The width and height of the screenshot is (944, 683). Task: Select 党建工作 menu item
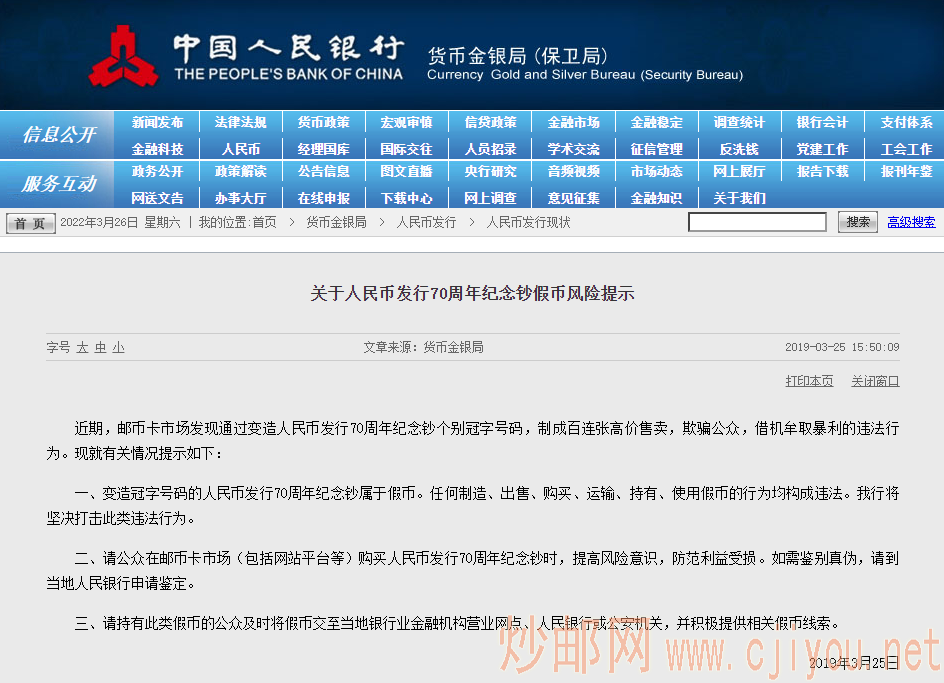pos(822,149)
